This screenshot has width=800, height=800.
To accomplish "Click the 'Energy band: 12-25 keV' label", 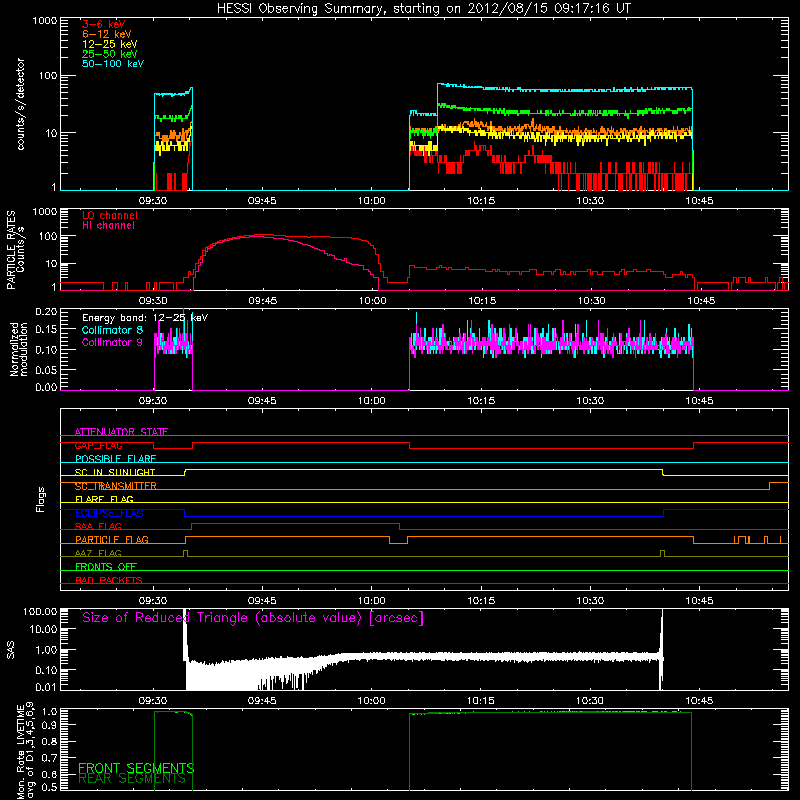I will [x=145, y=318].
